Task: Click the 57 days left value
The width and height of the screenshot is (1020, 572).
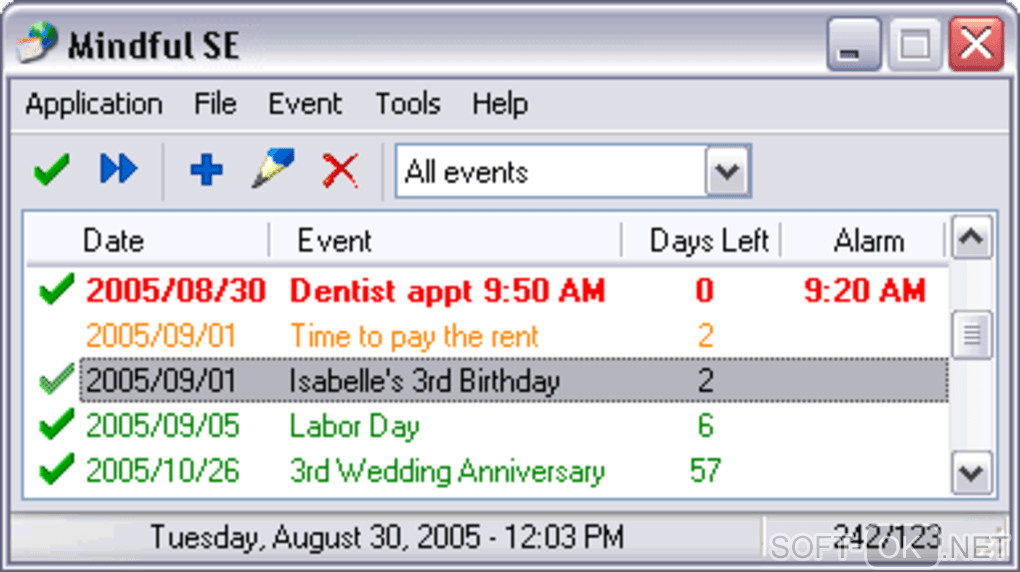Action: point(705,471)
